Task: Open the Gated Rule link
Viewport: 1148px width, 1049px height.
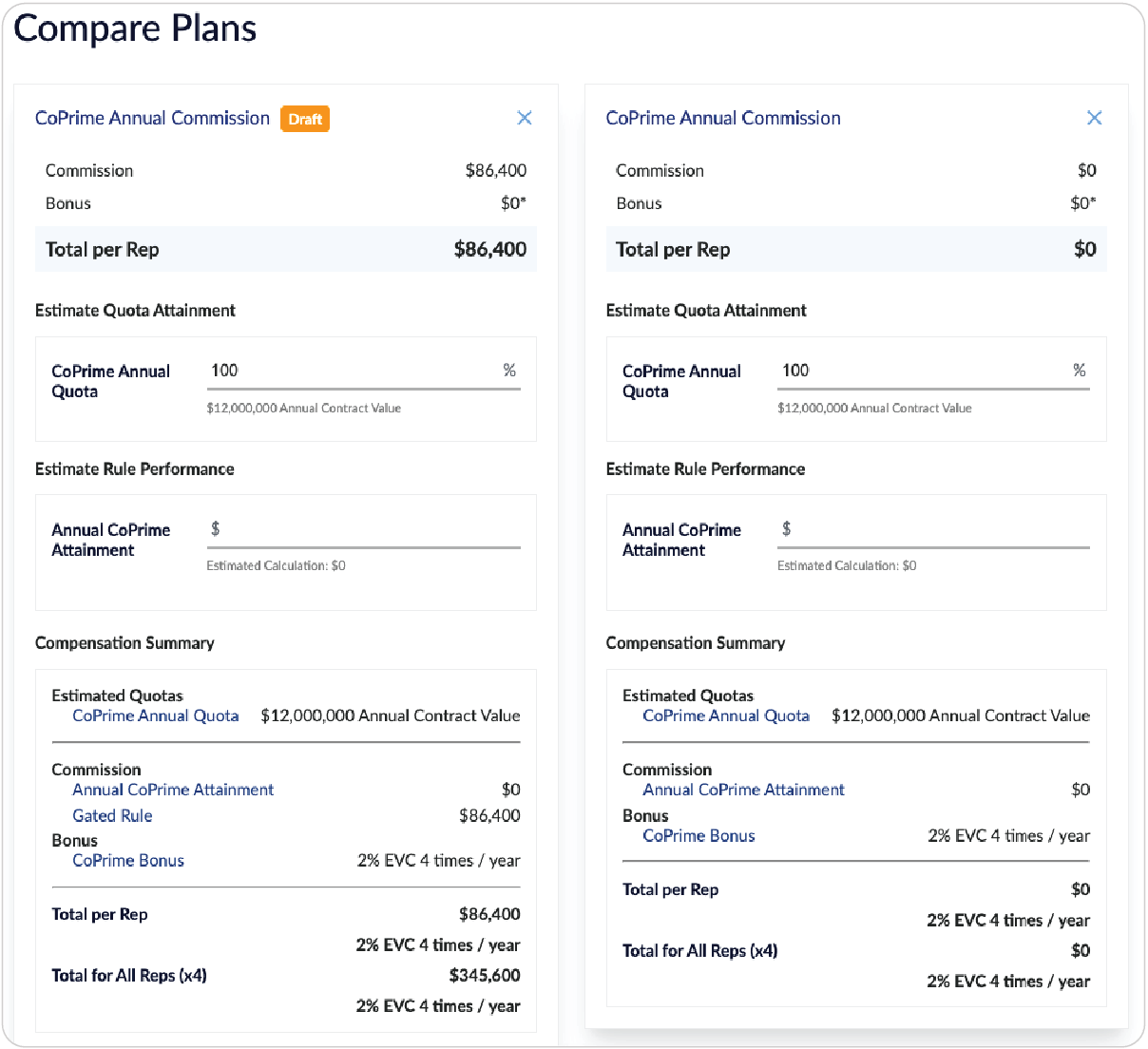Action: [x=112, y=815]
